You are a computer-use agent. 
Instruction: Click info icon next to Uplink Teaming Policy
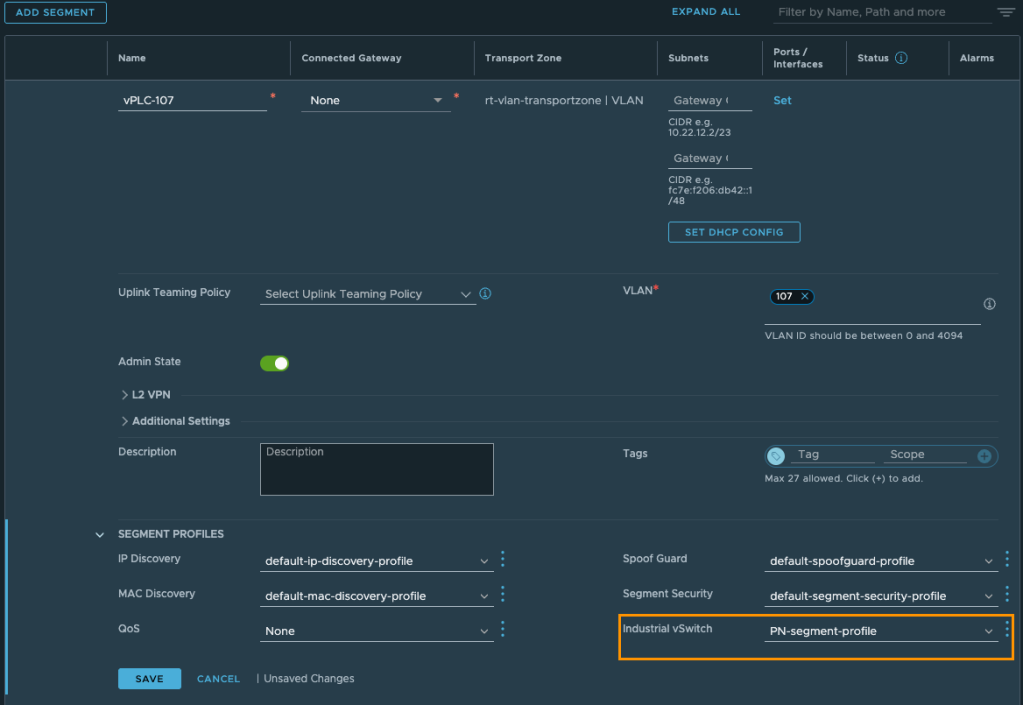(x=485, y=294)
